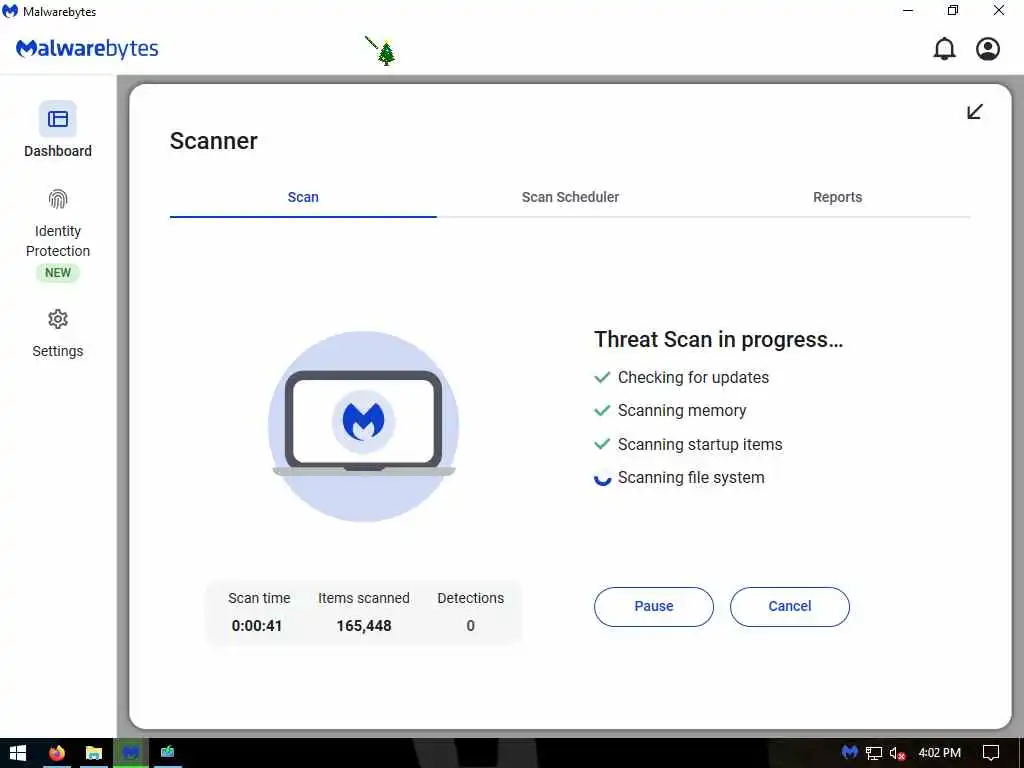Open the Windows Action Center icon
Viewport: 1024px width, 768px height.
pyautogui.click(x=991, y=753)
